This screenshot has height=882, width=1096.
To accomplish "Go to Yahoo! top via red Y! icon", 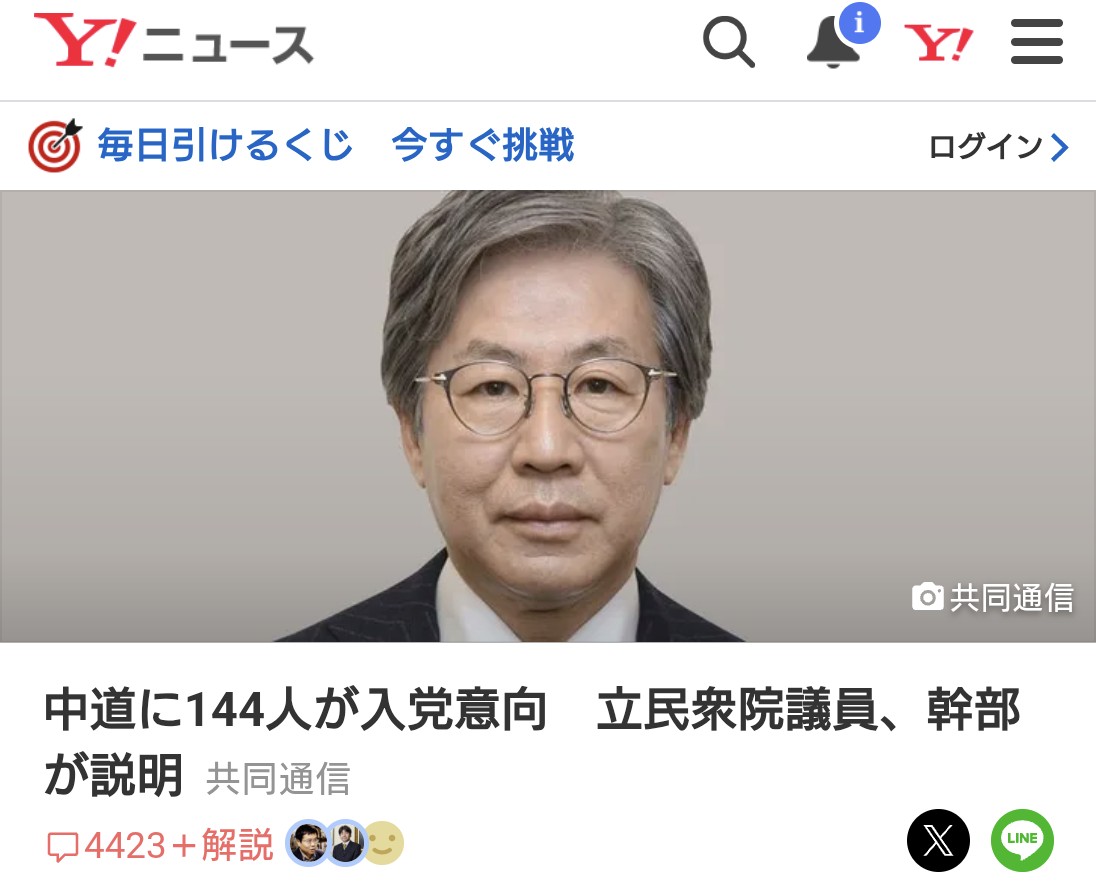I will coord(938,43).
